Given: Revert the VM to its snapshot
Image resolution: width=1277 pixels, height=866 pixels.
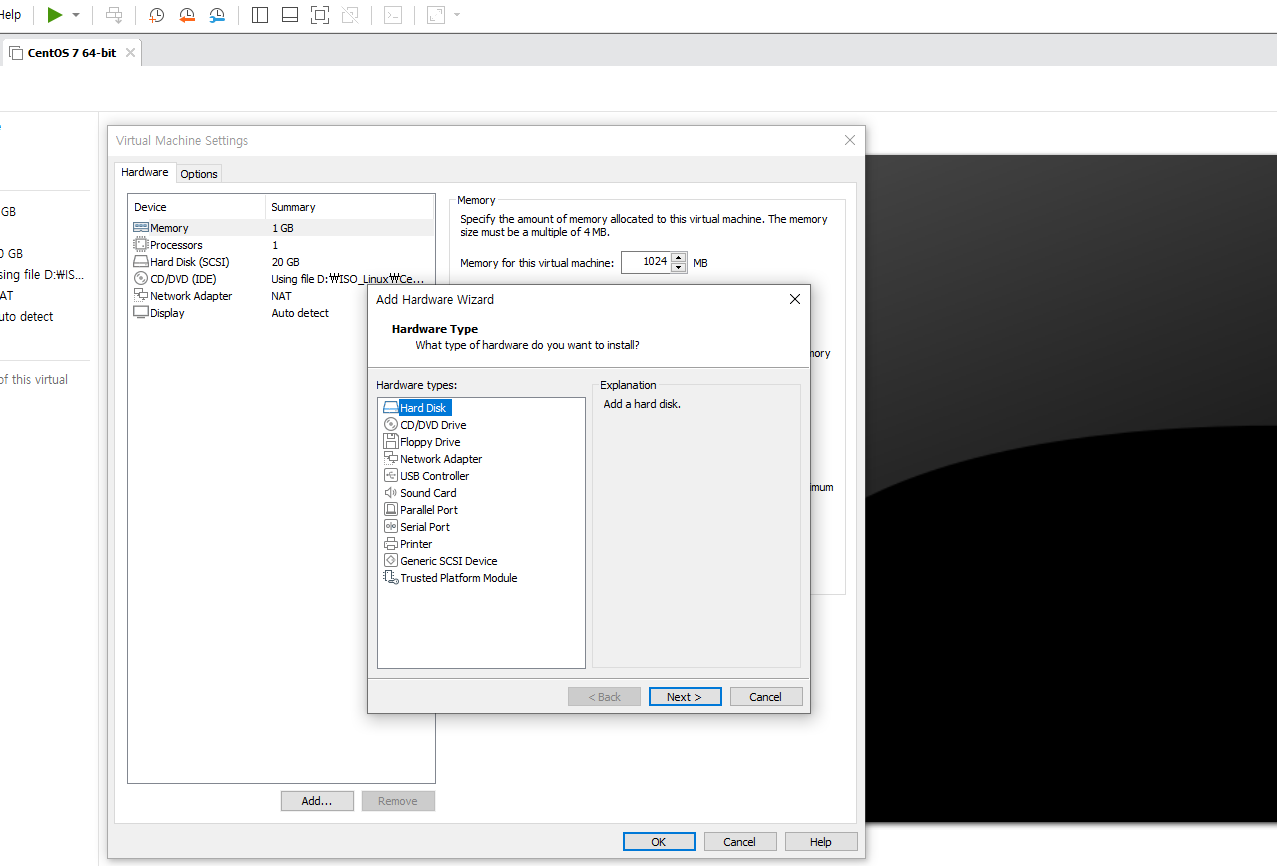Looking at the screenshot, I should pos(187,15).
